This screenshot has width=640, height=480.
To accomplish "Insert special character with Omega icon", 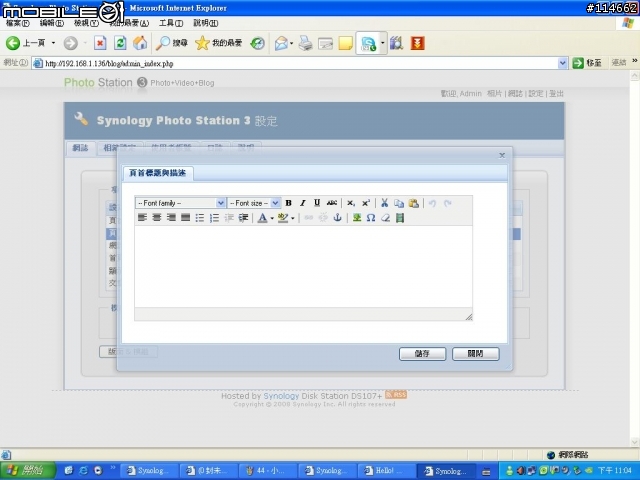I will click(x=371, y=218).
